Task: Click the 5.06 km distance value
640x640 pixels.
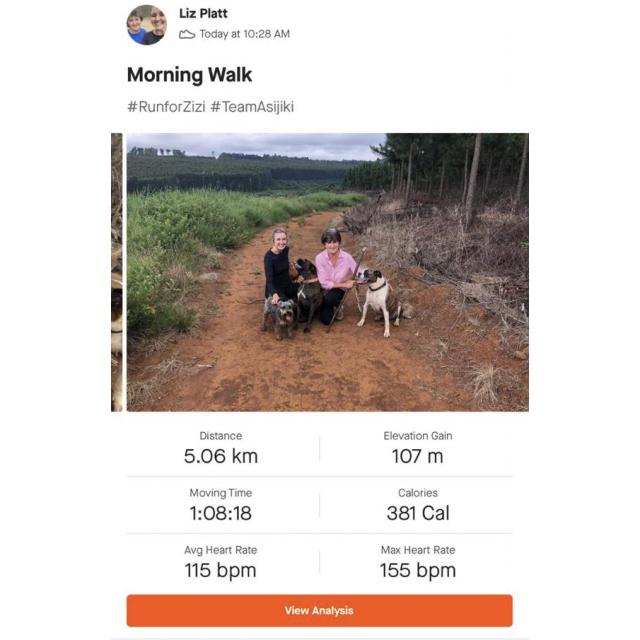Action: (x=221, y=456)
